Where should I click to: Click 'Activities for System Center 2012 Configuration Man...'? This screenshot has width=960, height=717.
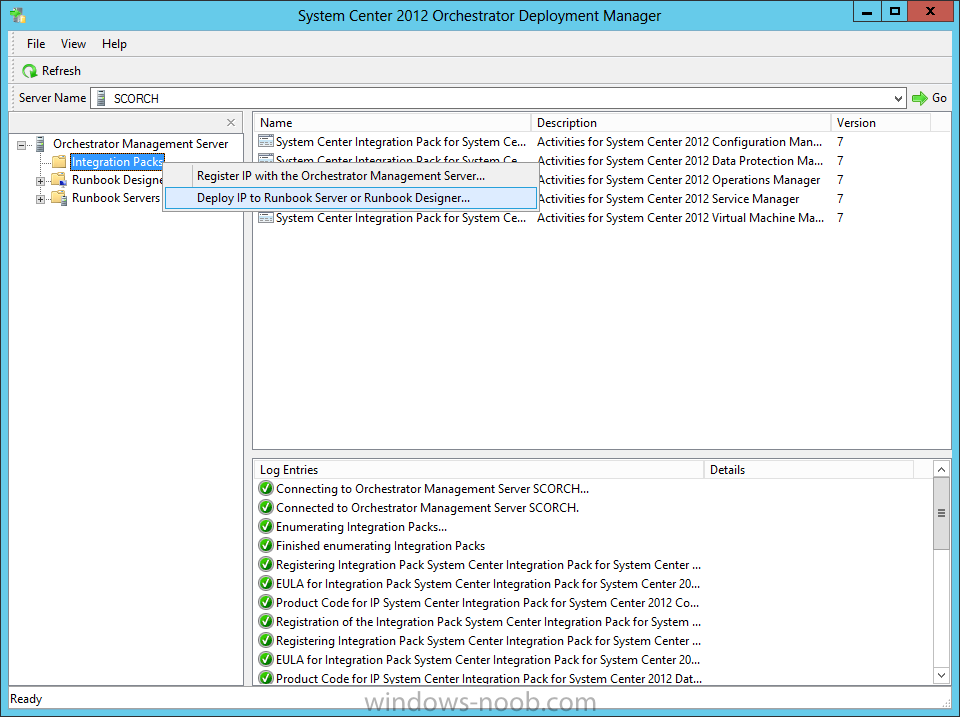[x=680, y=141]
